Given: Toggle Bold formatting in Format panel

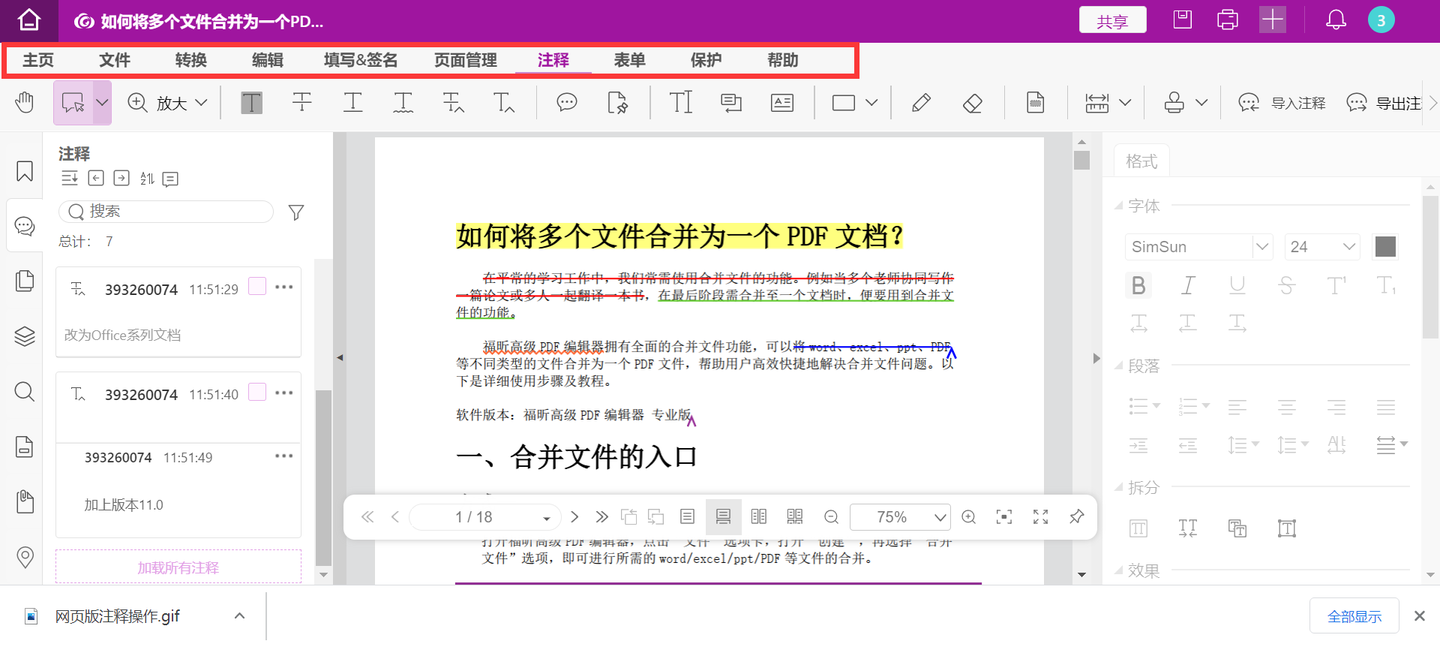Looking at the screenshot, I should 1138,285.
